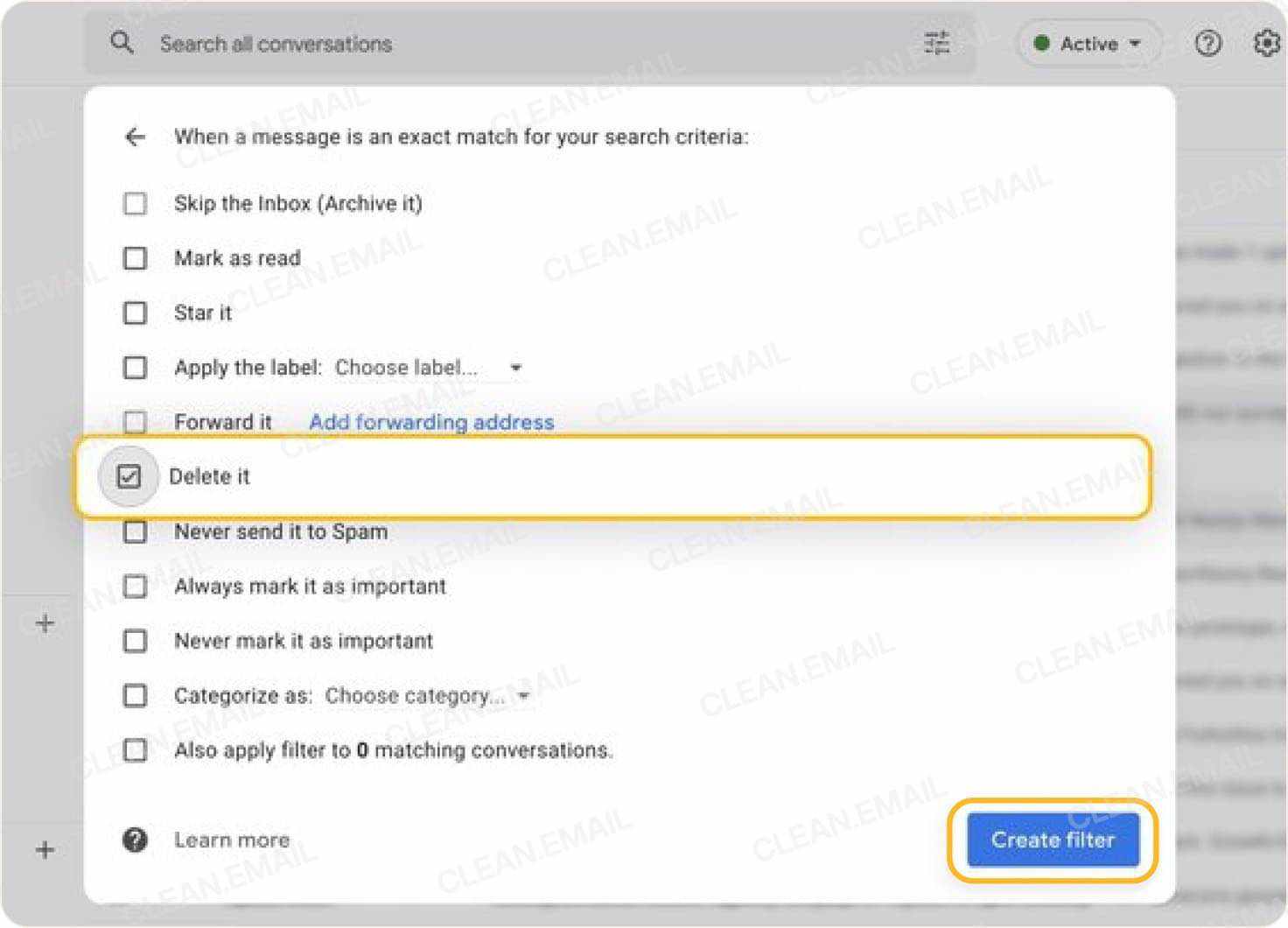Expand the Choose category dropdown
The image size is (1288, 928).
click(522, 695)
